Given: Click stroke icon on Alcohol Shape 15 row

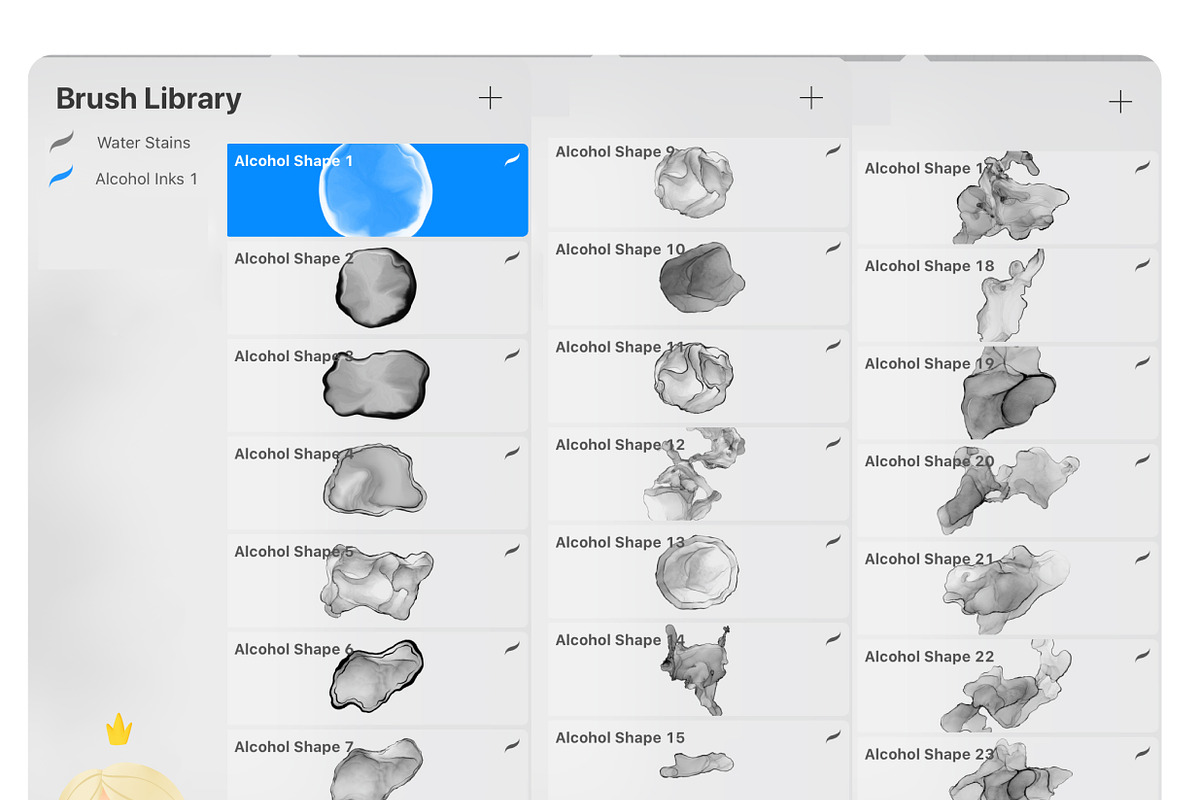Looking at the screenshot, I should [833, 737].
